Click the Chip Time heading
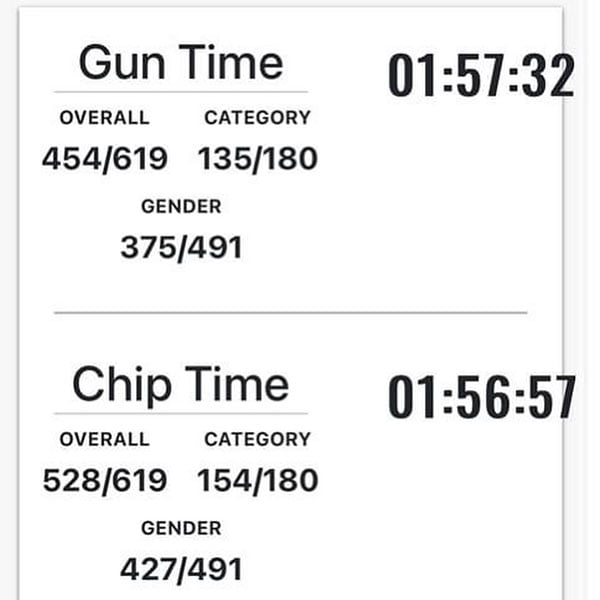600x600 pixels. click(x=181, y=385)
